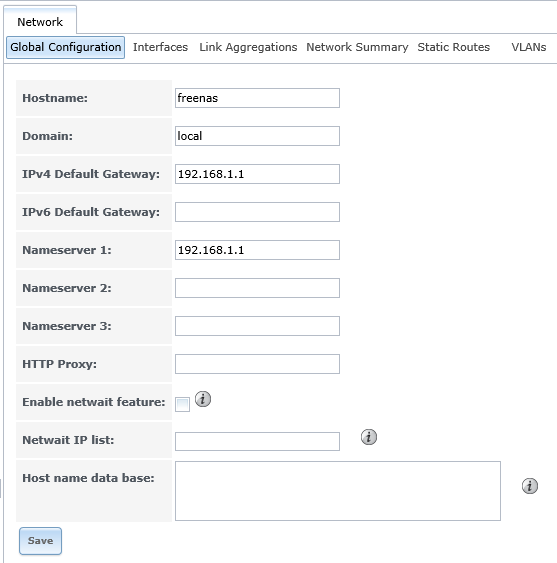Click the HTTP Proxy input field
The image size is (557, 563).
tap(257, 364)
